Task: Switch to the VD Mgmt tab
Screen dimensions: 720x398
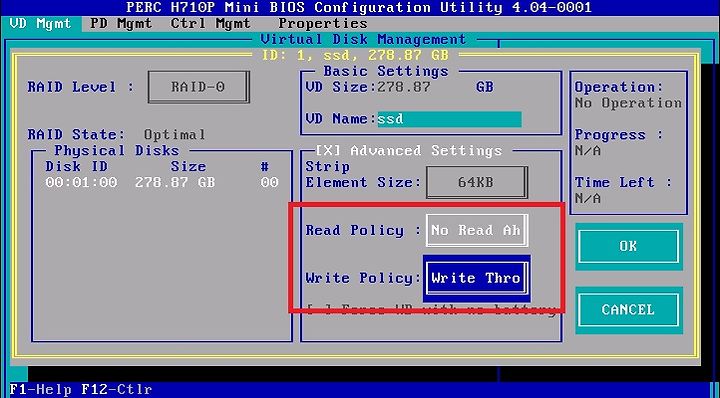Action: pos(41,23)
